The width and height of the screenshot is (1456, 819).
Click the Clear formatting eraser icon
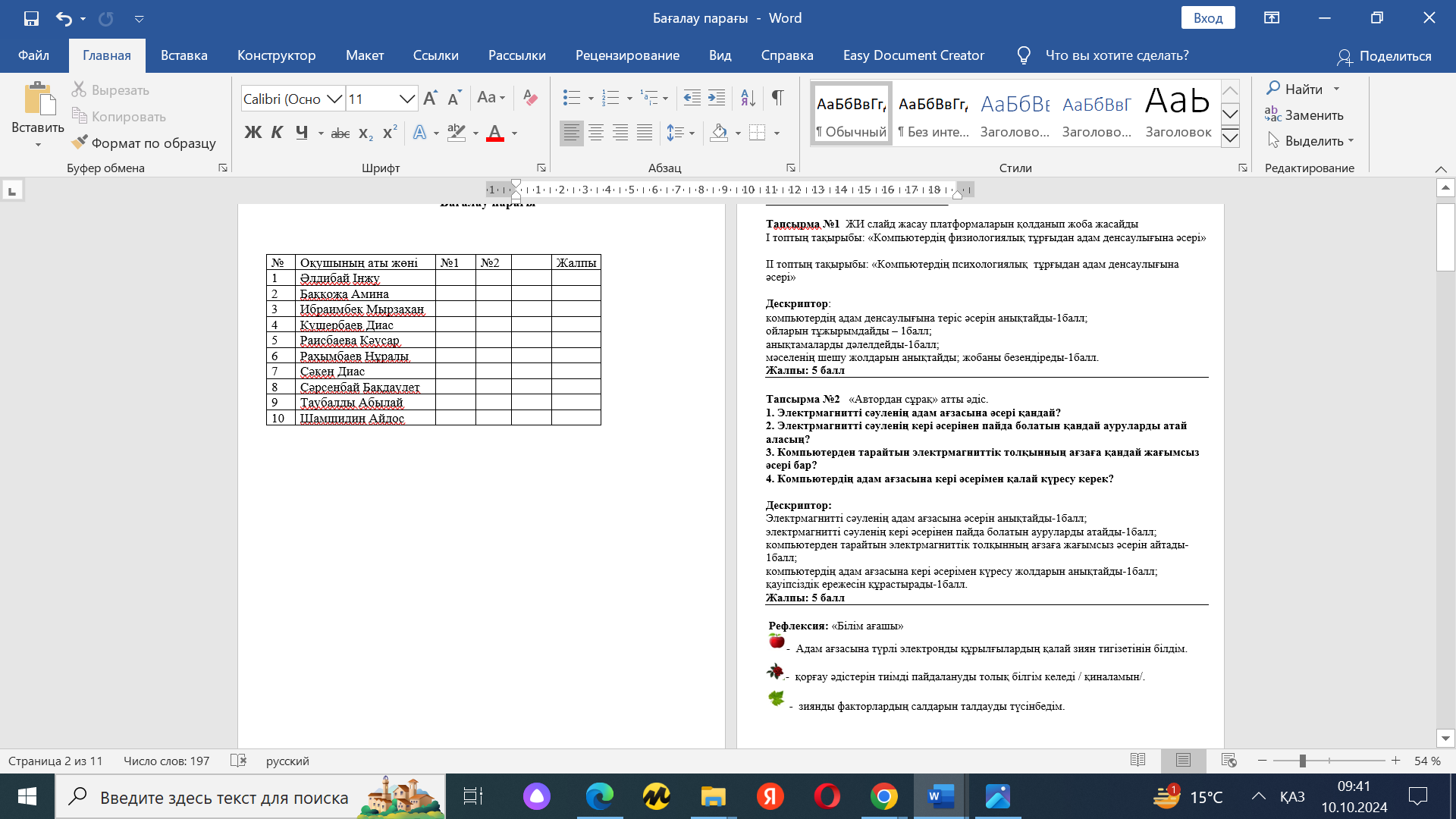530,98
